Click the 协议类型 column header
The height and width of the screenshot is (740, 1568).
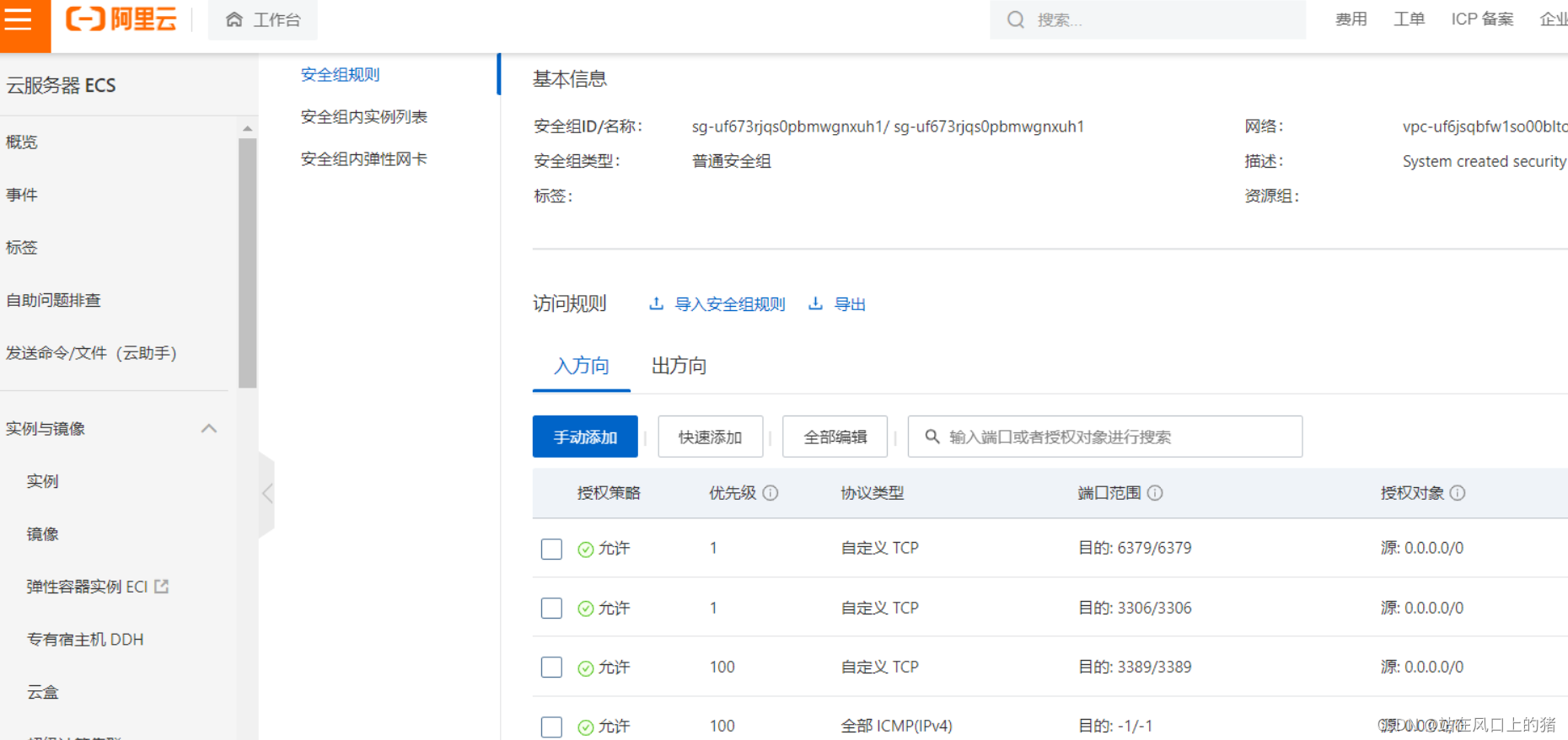873,493
